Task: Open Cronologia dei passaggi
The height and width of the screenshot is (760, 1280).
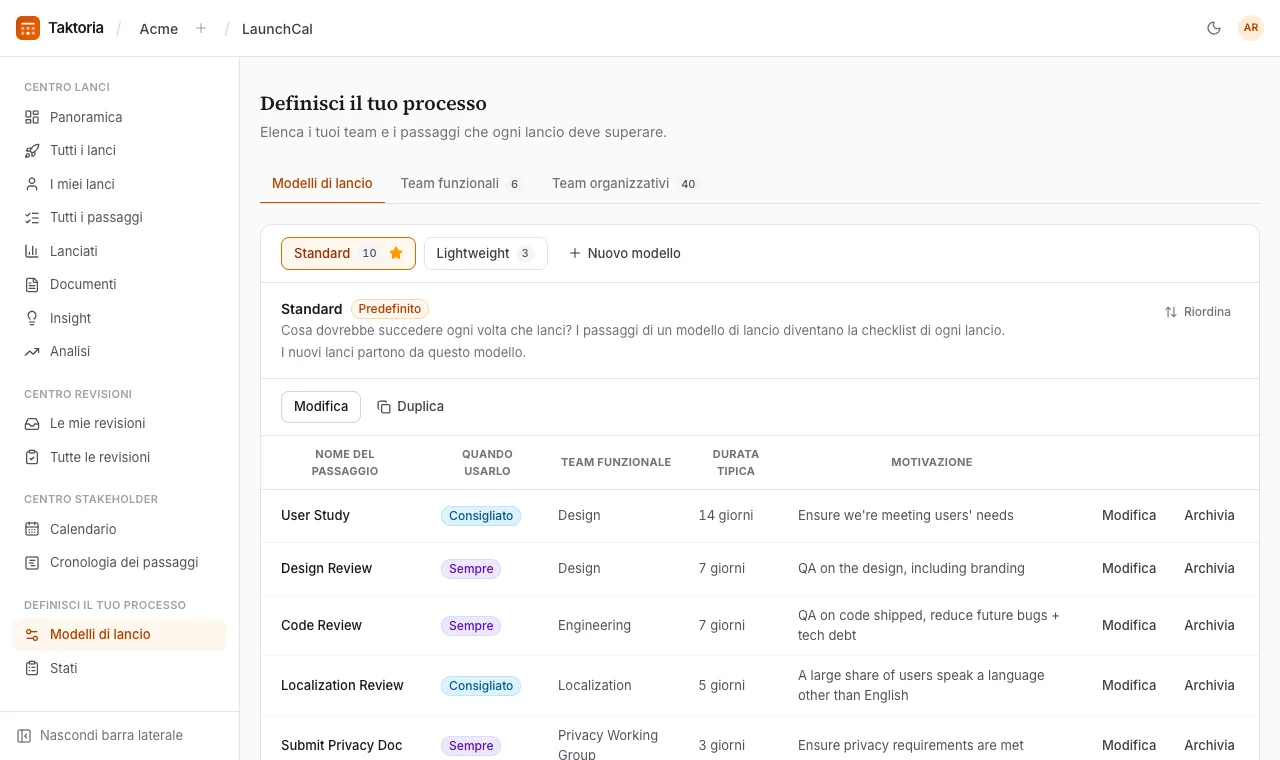Action: click(x=119, y=562)
